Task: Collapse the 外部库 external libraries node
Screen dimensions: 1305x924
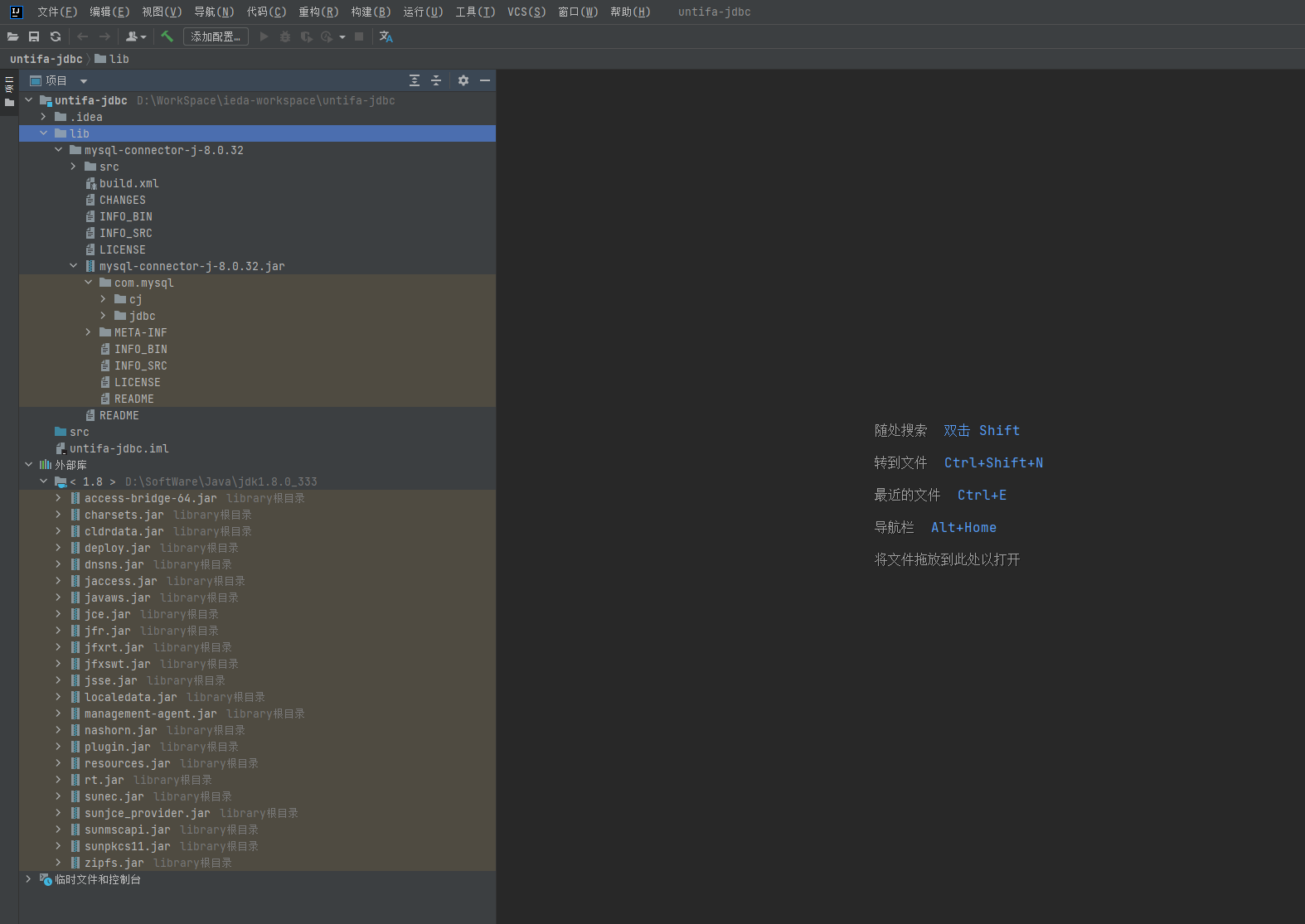Action: 29,465
